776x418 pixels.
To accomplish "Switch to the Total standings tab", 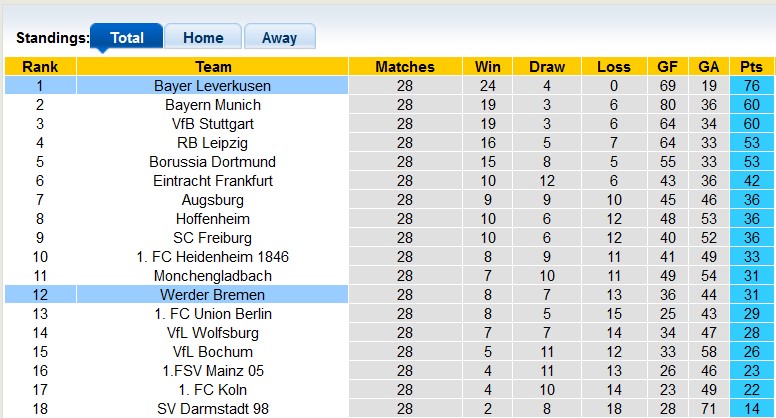I will (127, 38).
